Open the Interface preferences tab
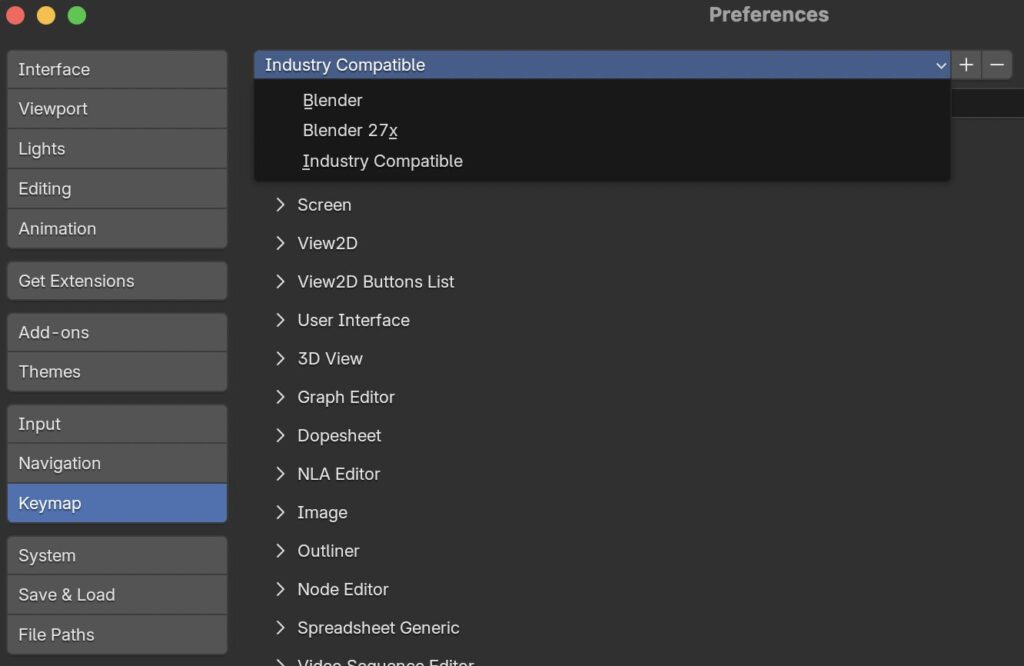Viewport: 1024px width, 666px height. pyautogui.click(x=118, y=69)
